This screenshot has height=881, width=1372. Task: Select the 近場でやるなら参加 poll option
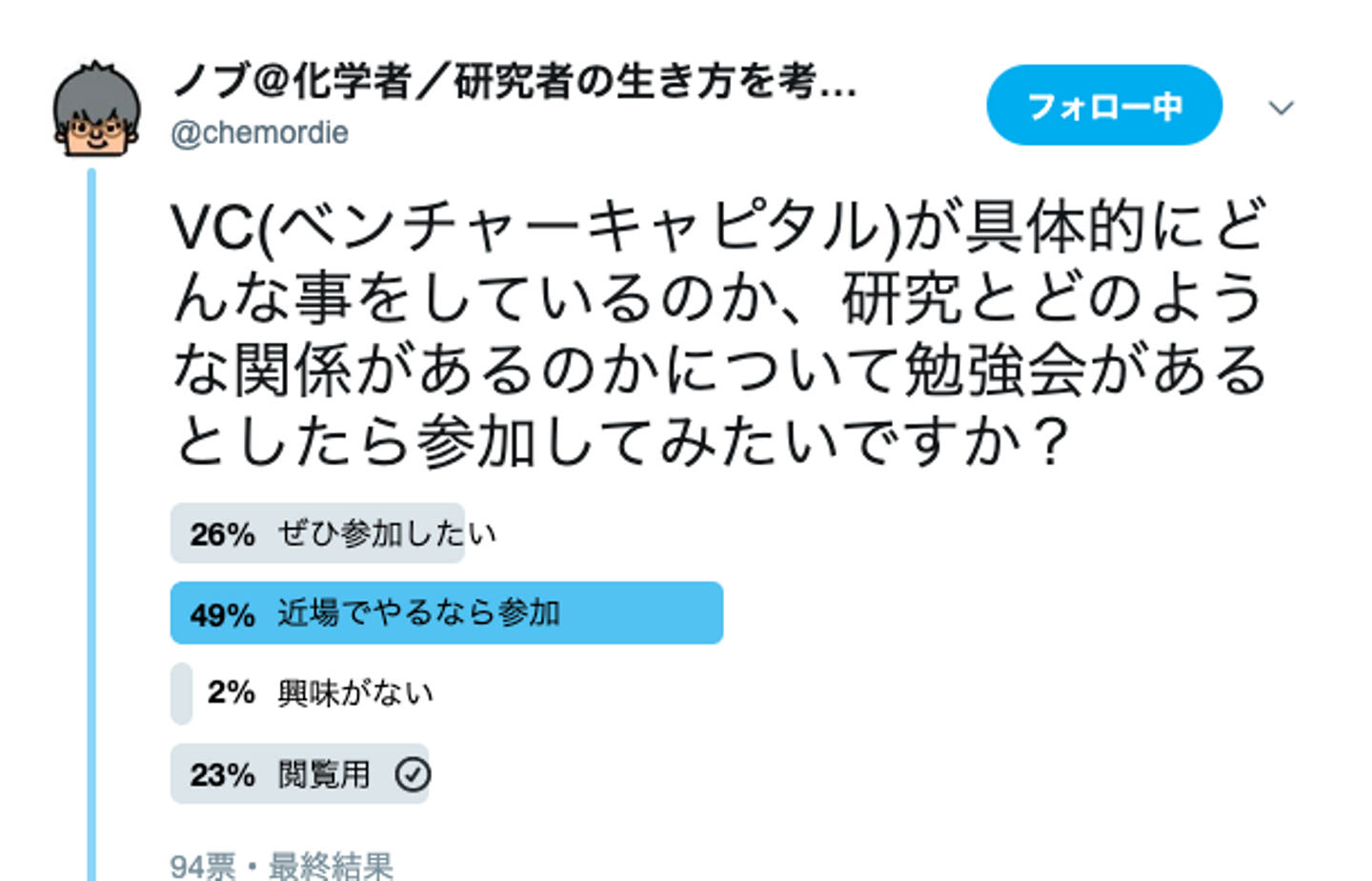(418, 613)
